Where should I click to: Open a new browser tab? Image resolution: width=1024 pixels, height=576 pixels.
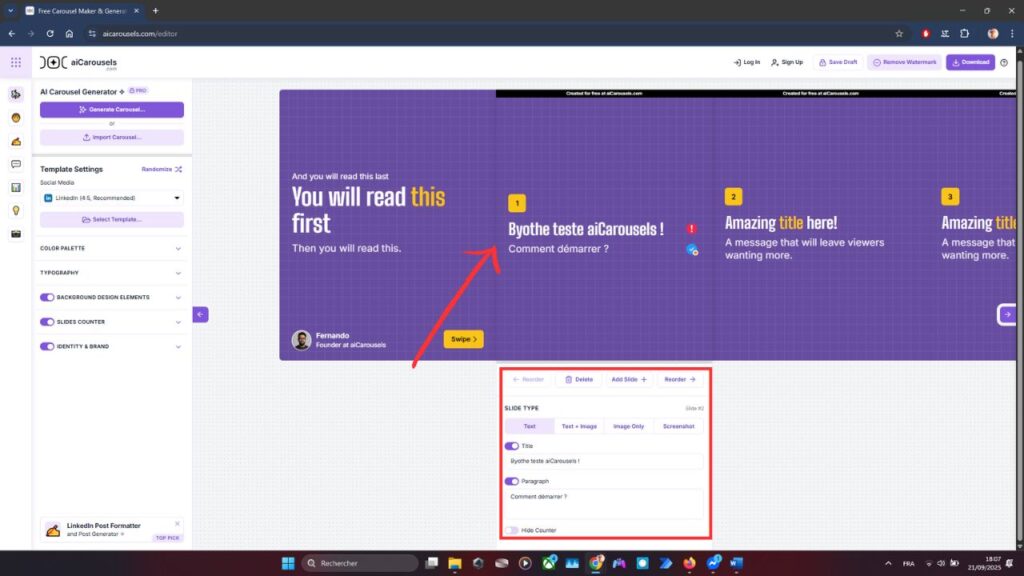pos(155,11)
